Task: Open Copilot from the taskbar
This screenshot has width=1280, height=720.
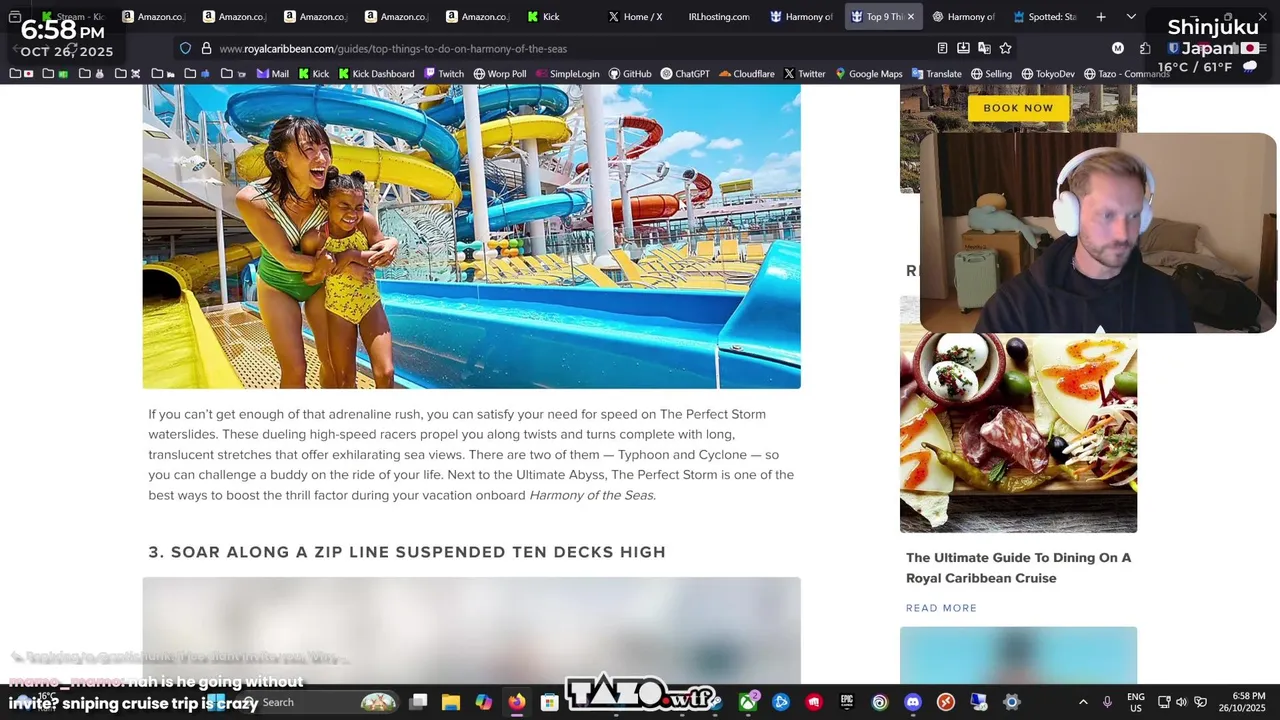Action: pyautogui.click(x=484, y=702)
